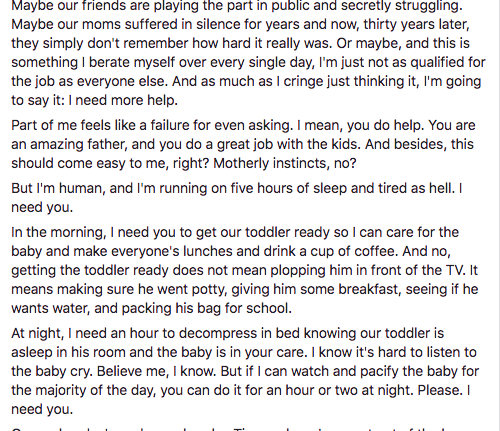This screenshot has width=500, height=431.
Task: Click the words 'packing his bag for school'
Action: pyautogui.click(x=206, y=308)
